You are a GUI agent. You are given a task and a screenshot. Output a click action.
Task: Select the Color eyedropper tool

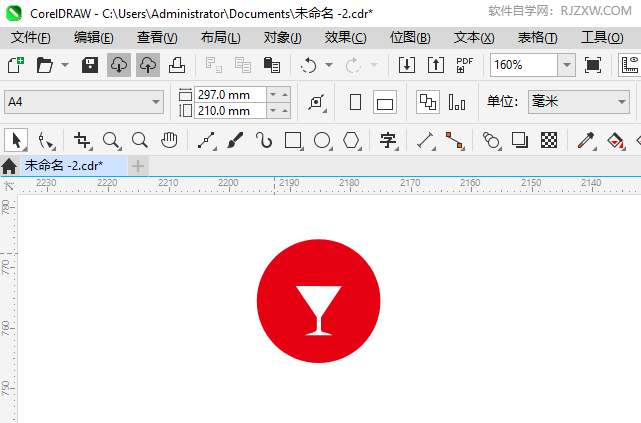pyautogui.click(x=586, y=141)
